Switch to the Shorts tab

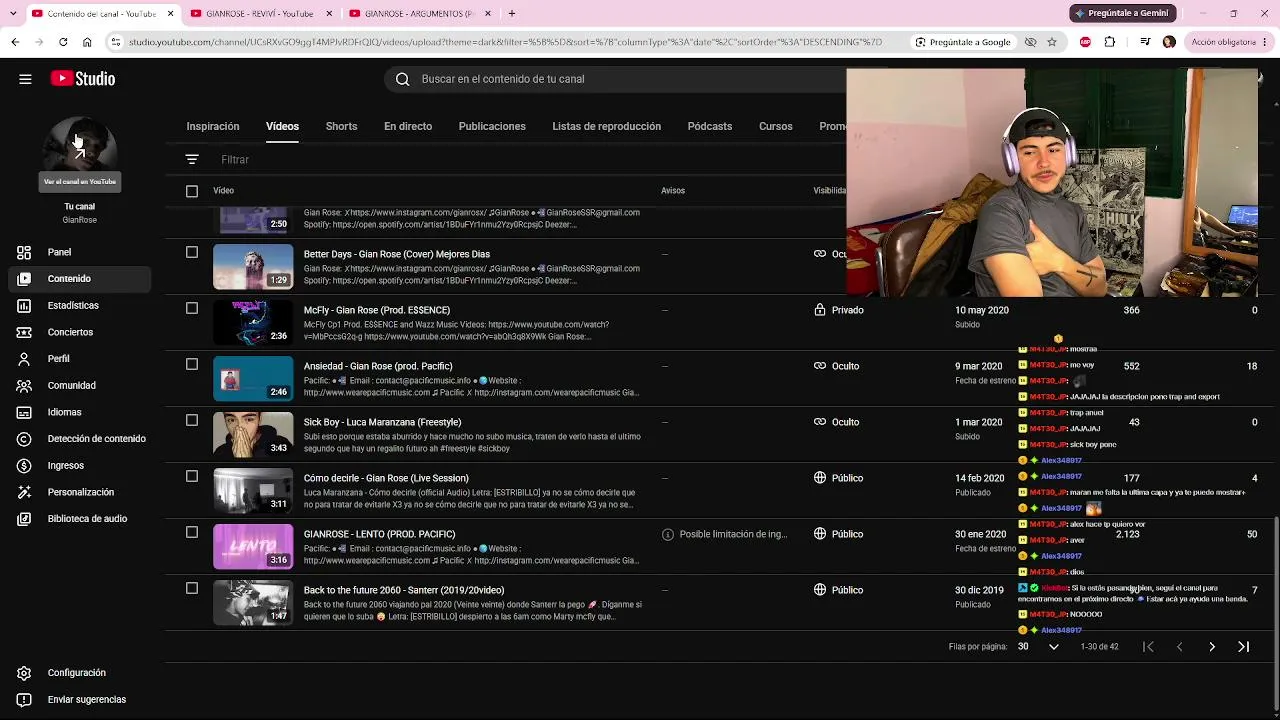341,127
